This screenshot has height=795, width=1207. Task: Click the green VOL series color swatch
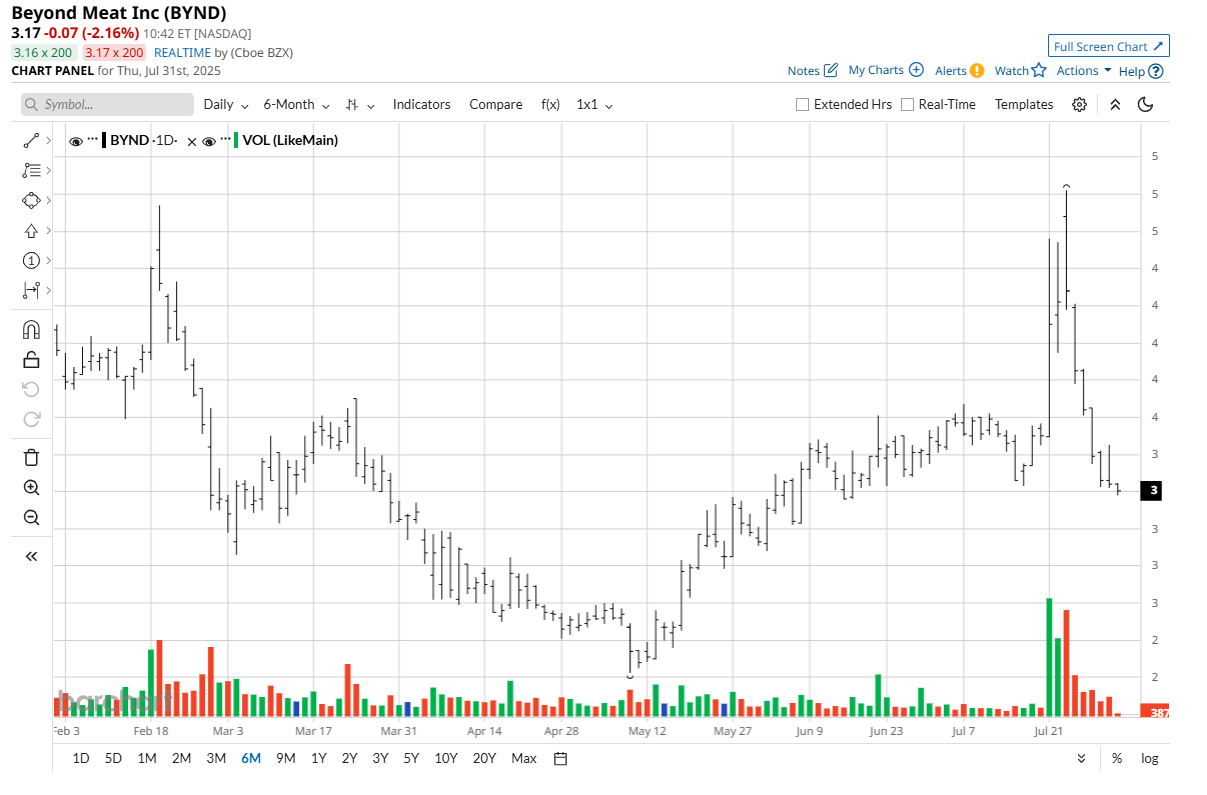pos(235,141)
